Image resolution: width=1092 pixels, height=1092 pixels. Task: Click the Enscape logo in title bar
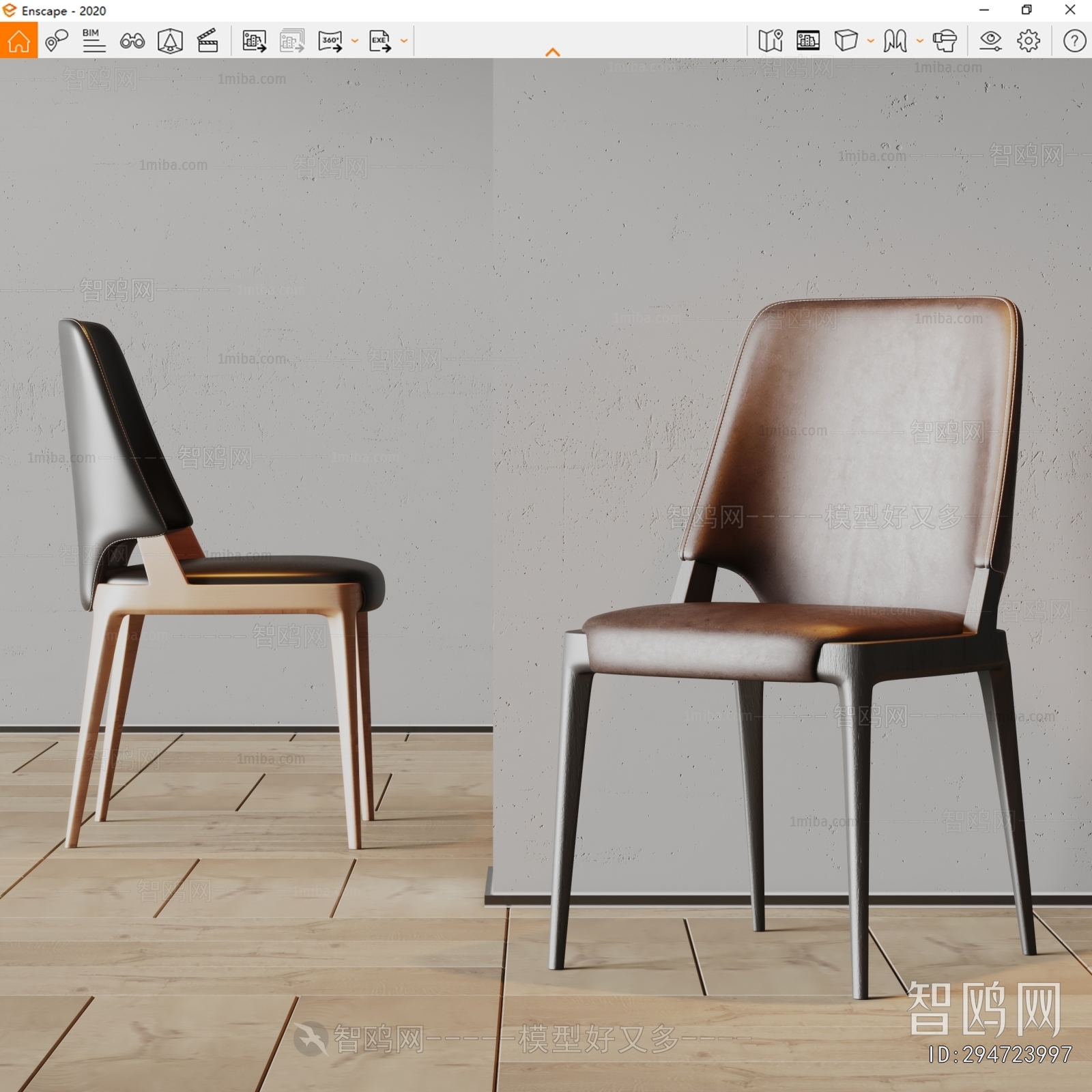10,10
